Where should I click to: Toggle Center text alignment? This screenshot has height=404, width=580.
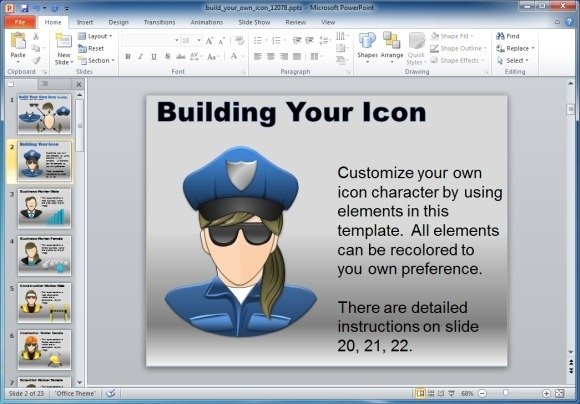(271, 57)
